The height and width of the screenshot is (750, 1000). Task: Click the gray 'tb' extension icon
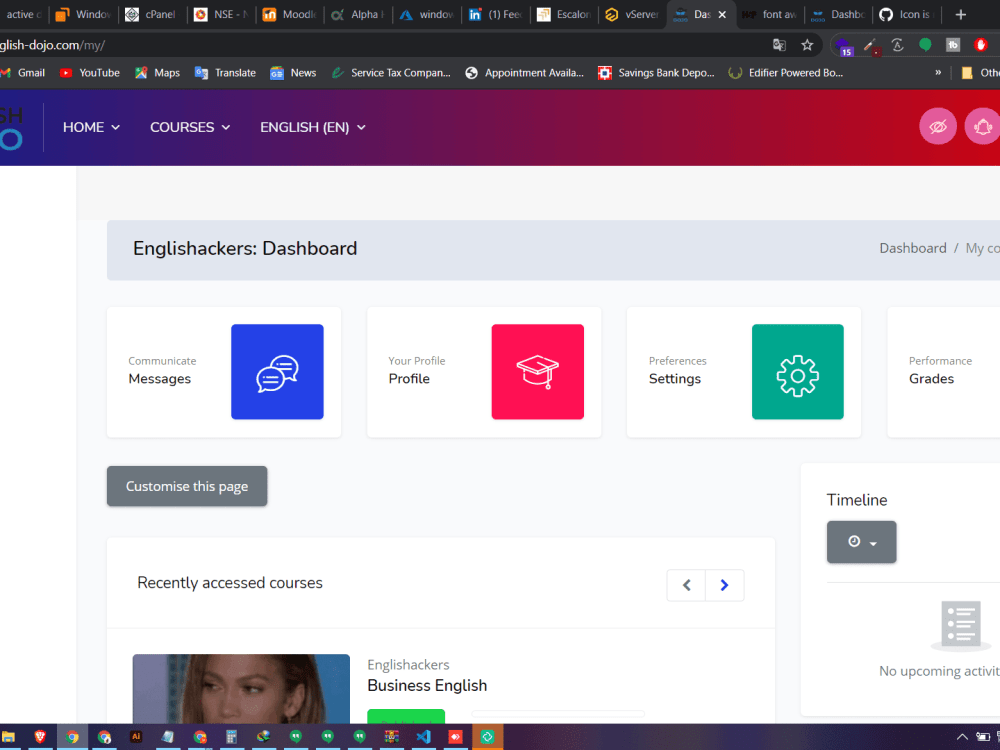pos(953,45)
